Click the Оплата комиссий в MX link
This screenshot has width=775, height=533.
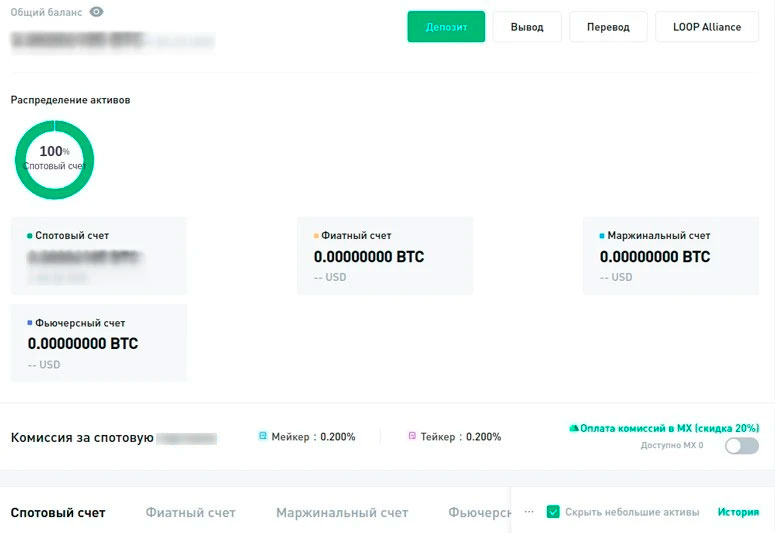pos(670,428)
